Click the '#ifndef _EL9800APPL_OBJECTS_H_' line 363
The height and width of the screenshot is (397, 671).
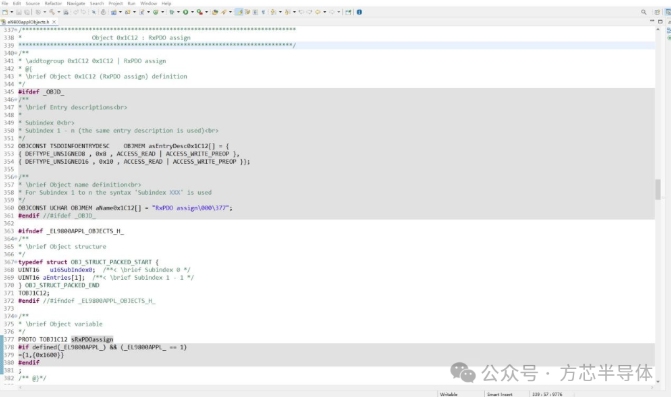[x=71, y=231]
